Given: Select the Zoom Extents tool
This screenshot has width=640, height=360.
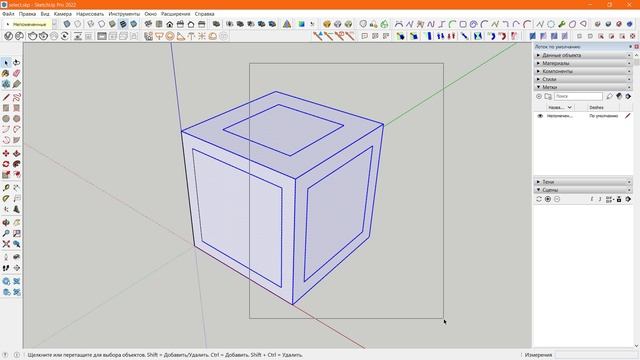Looking at the screenshot, I should [x=6, y=244].
